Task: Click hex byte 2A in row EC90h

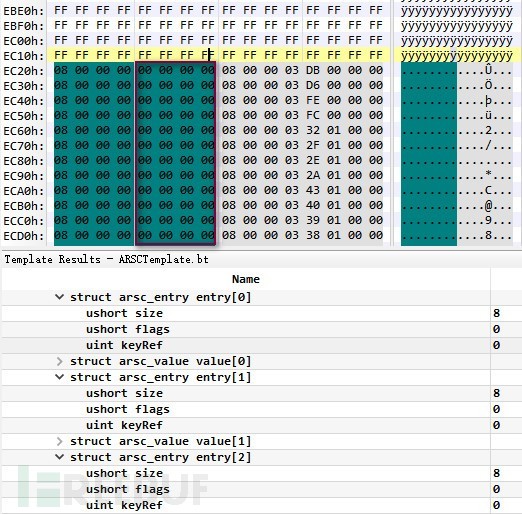Action: tap(313, 175)
